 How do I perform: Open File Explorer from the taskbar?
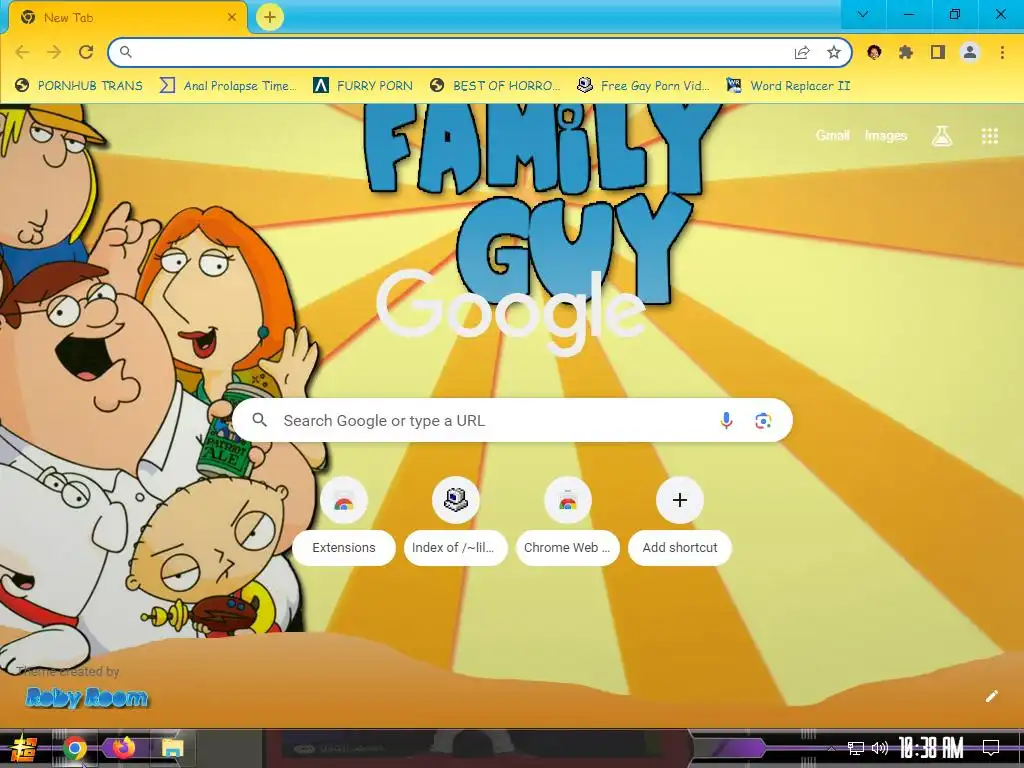[172, 748]
